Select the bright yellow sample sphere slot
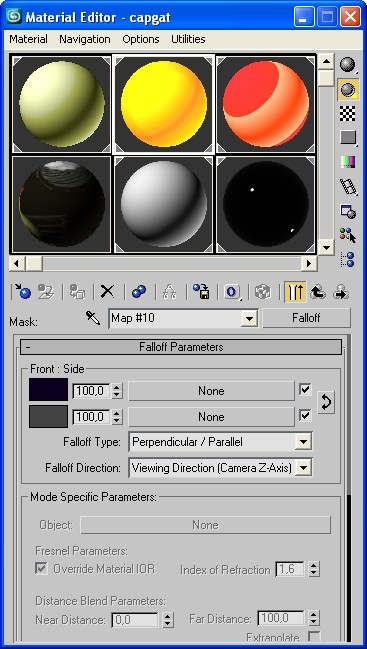367x649 pixels. [164, 104]
